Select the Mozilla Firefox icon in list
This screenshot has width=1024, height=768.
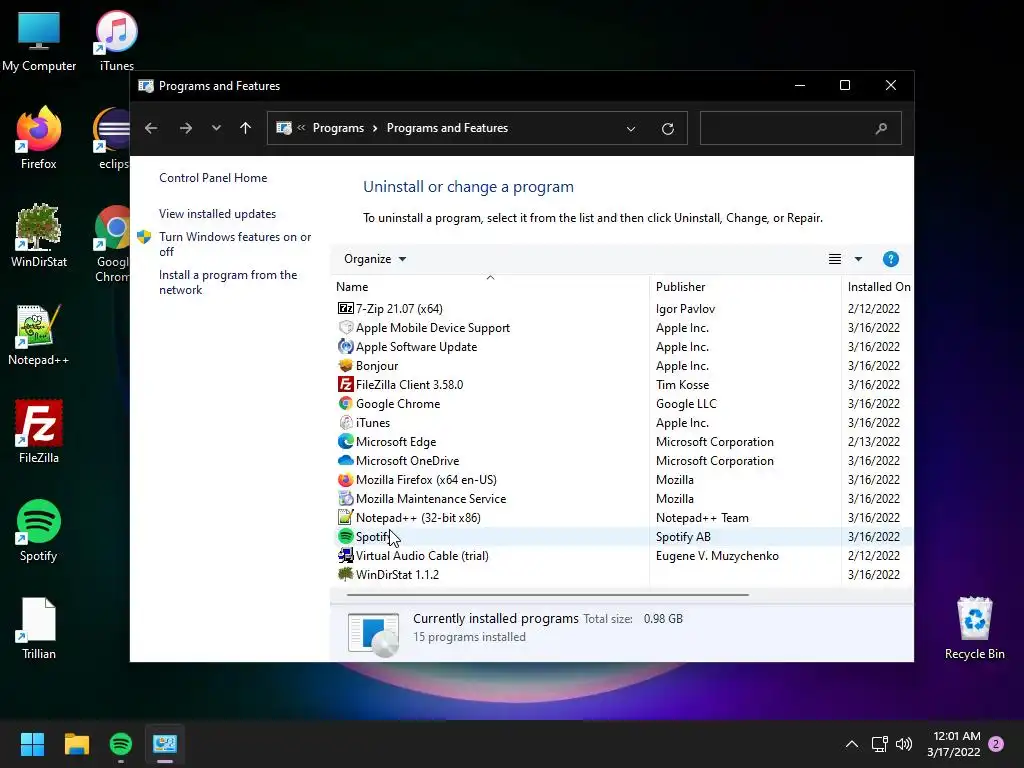(345, 479)
